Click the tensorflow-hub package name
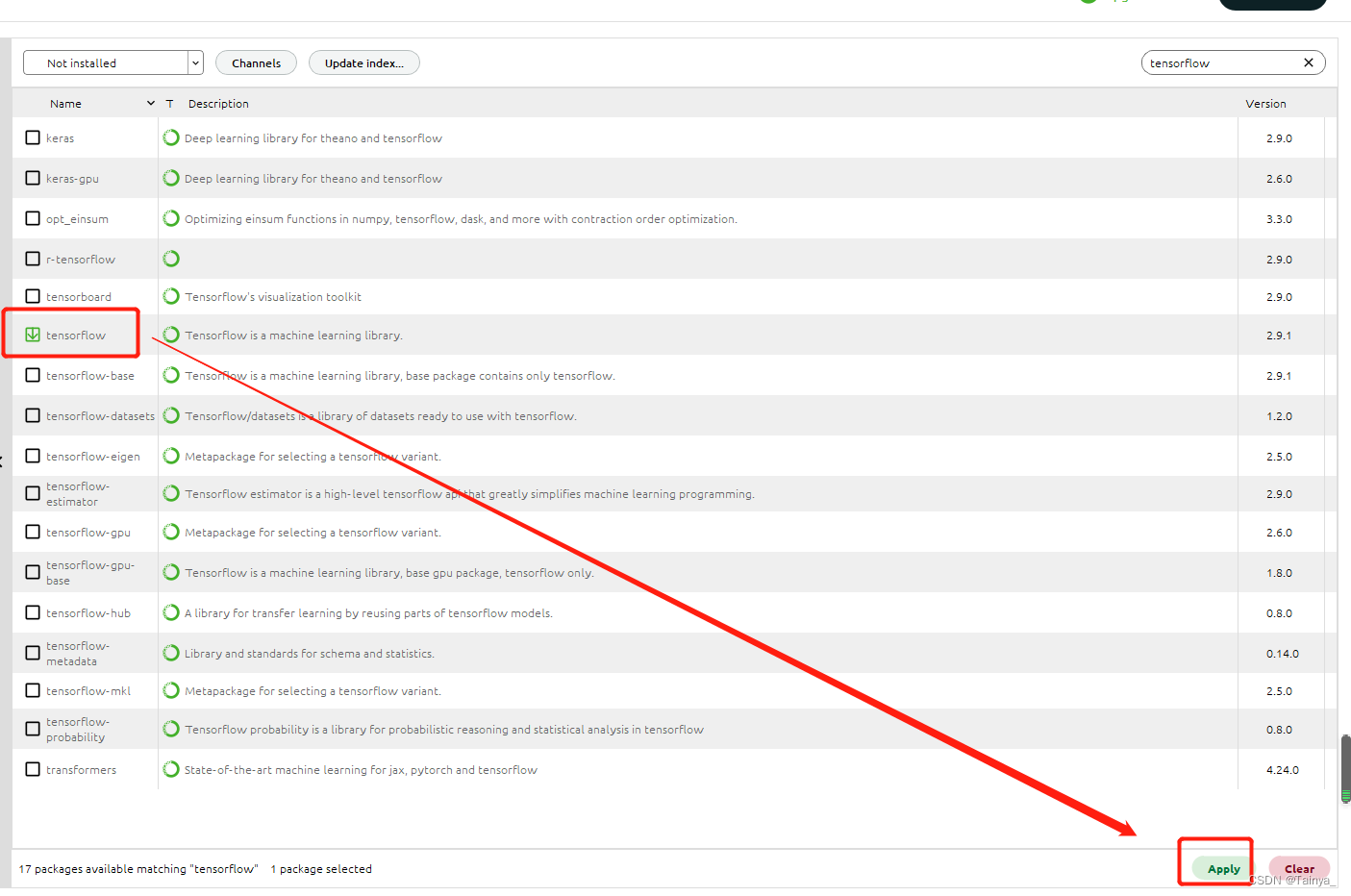1351x896 pixels. pyautogui.click(x=88, y=613)
